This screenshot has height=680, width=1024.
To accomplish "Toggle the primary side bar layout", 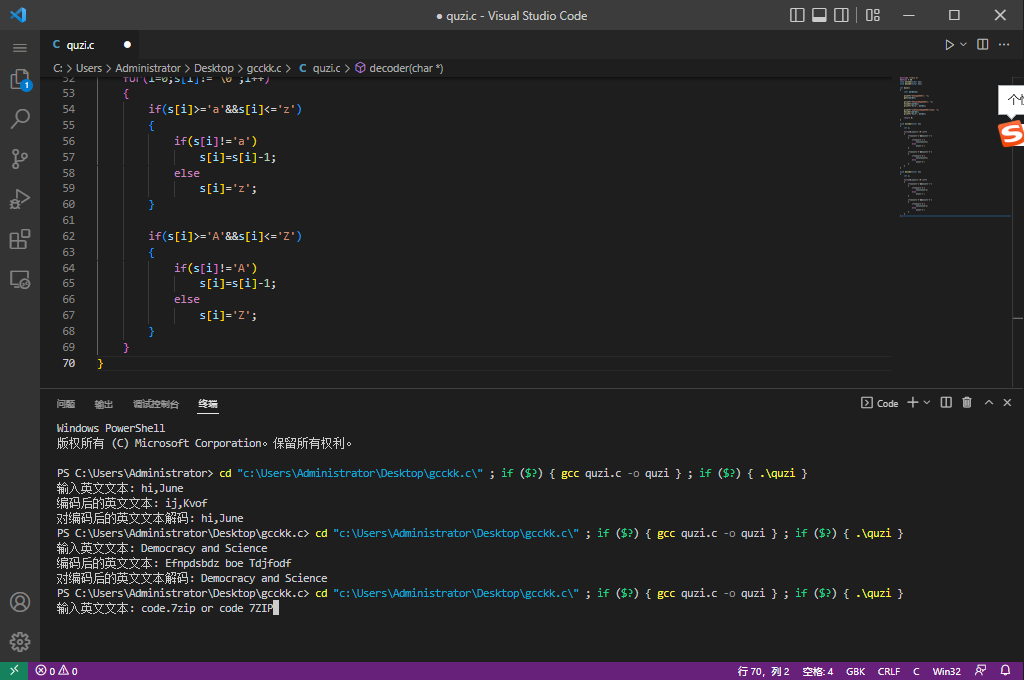I will tap(797, 16).
